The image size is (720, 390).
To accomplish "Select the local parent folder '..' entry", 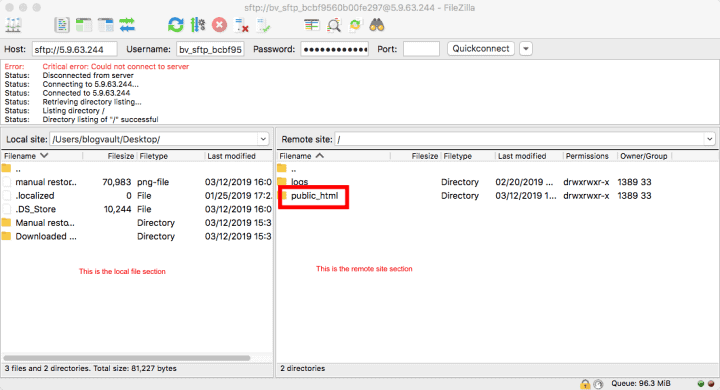I will tap(137, 169).
